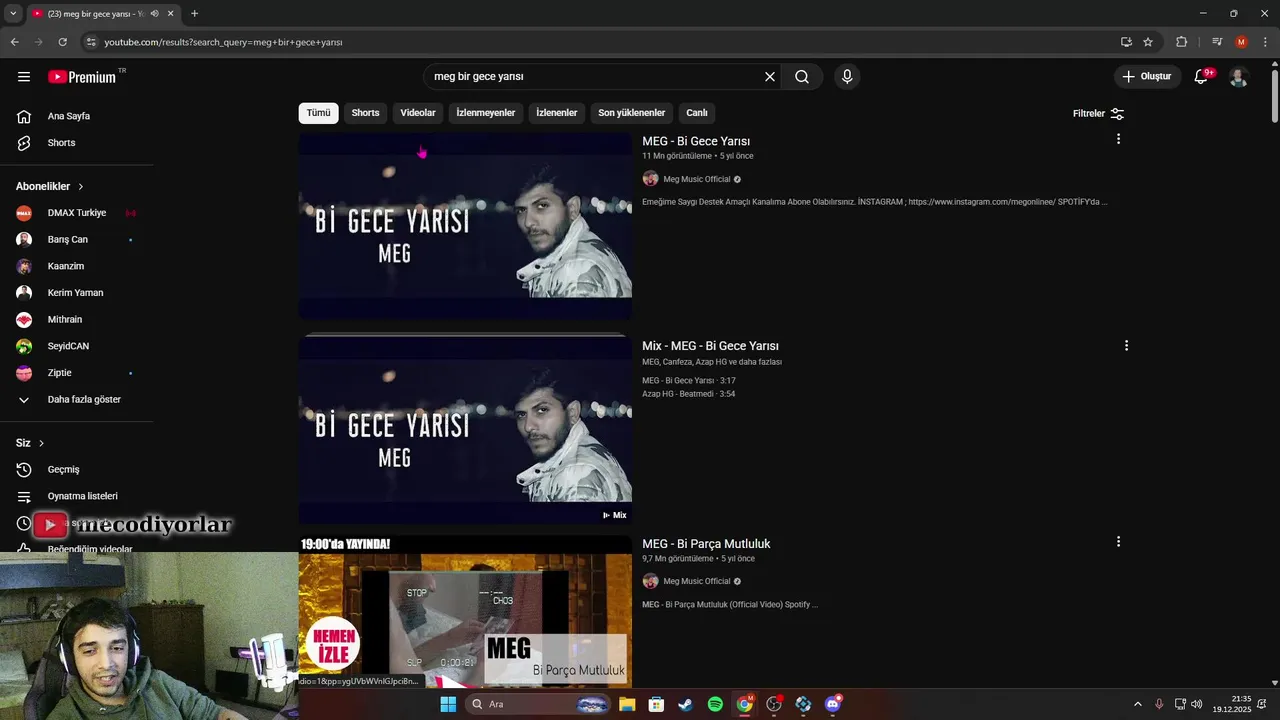Click the Shorts icon in the sidebar
Screen dimensions: 1280x720
click(x=24, y=143)
